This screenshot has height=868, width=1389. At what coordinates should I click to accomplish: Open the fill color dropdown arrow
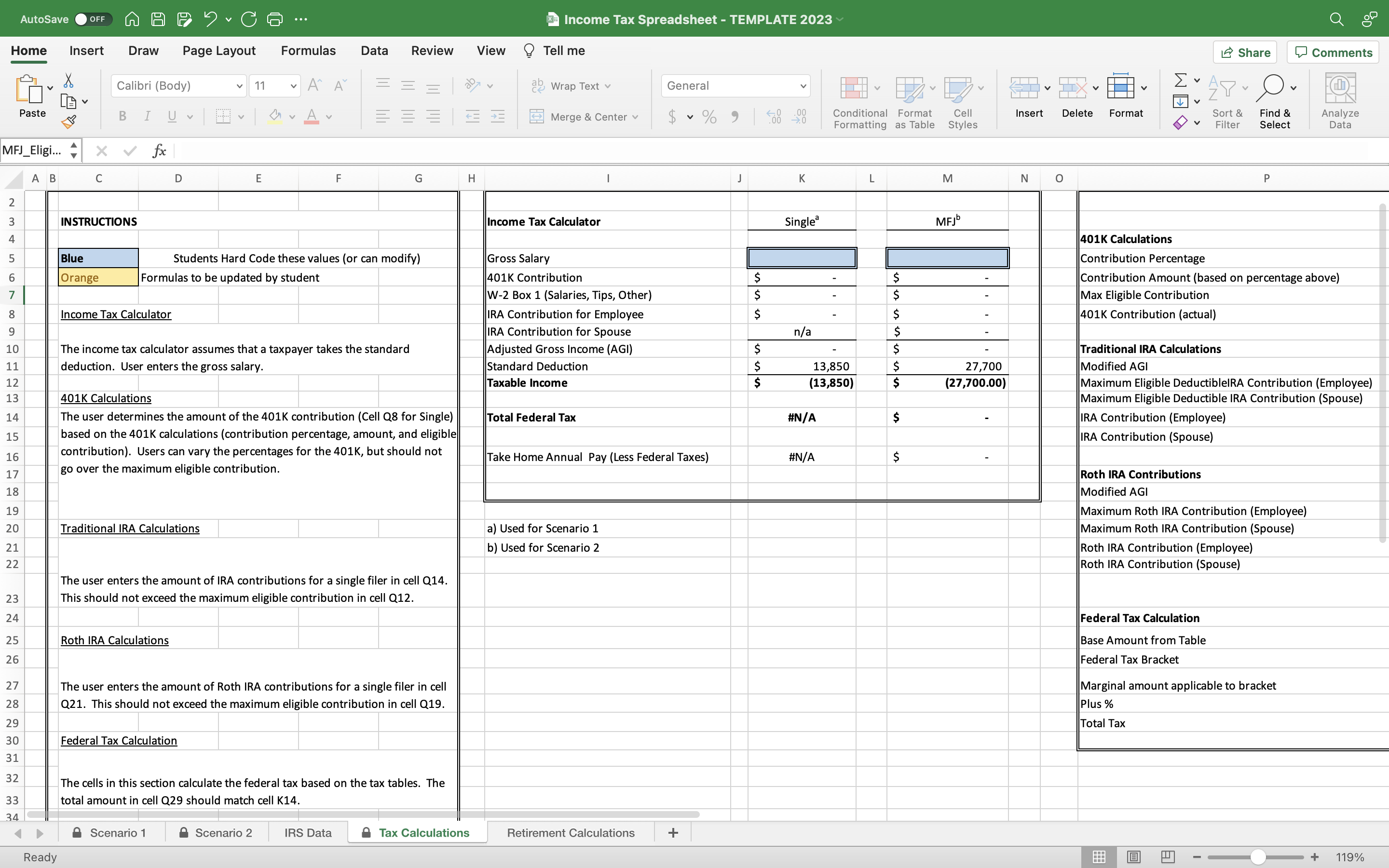pos(292,117)
